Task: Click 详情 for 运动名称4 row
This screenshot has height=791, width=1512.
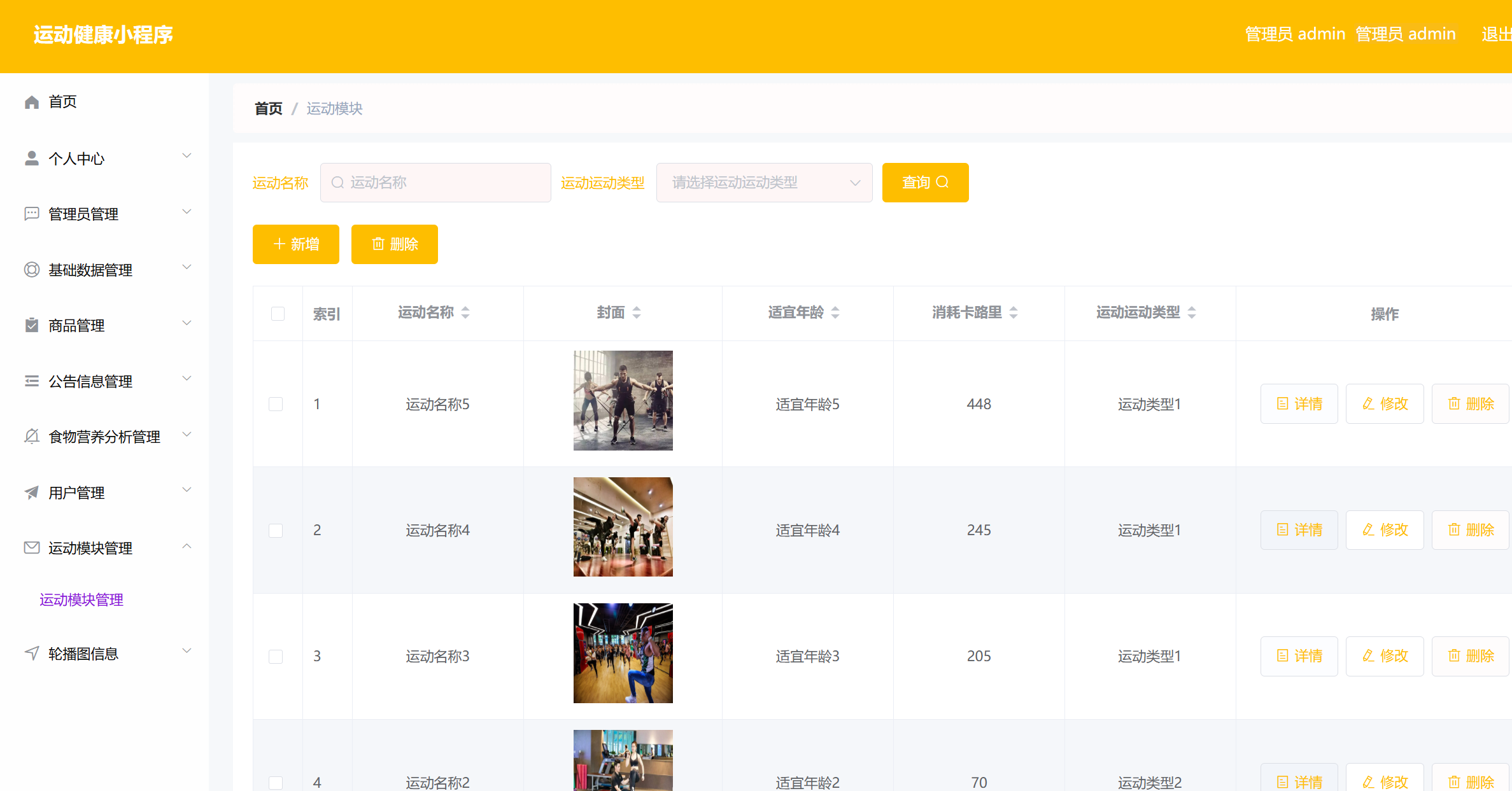Action: tap(1299, 529)
